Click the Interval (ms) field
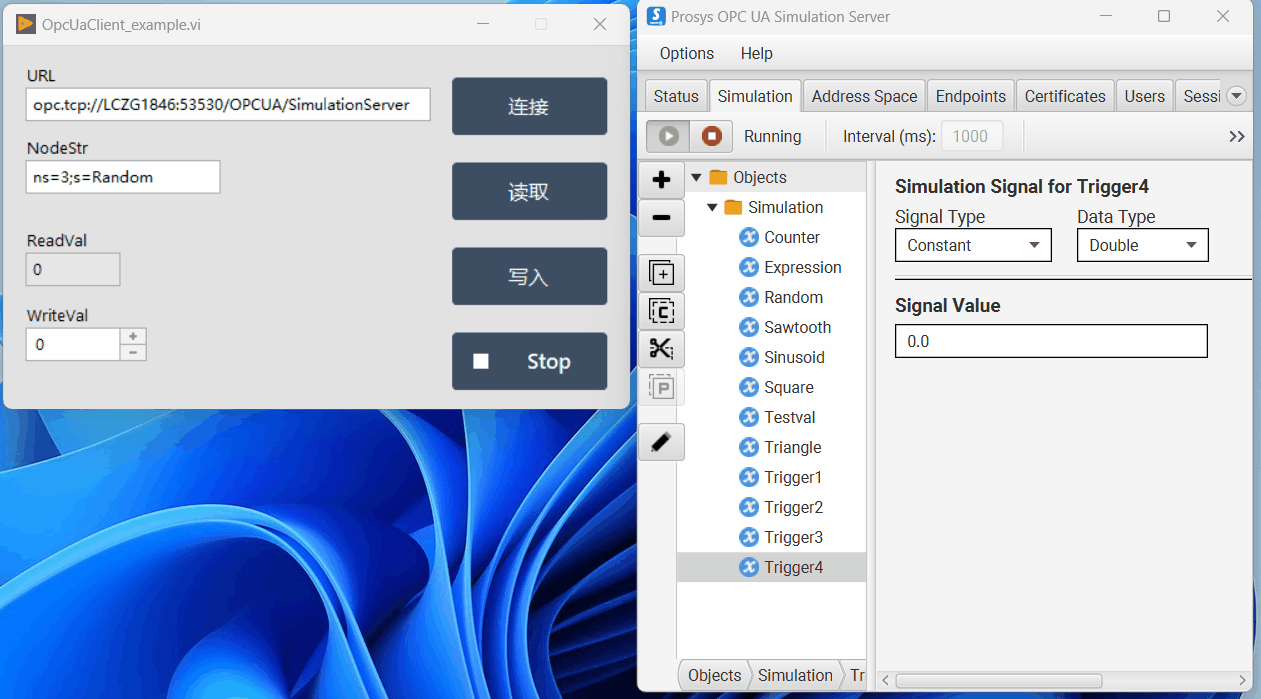 [970, 136]
